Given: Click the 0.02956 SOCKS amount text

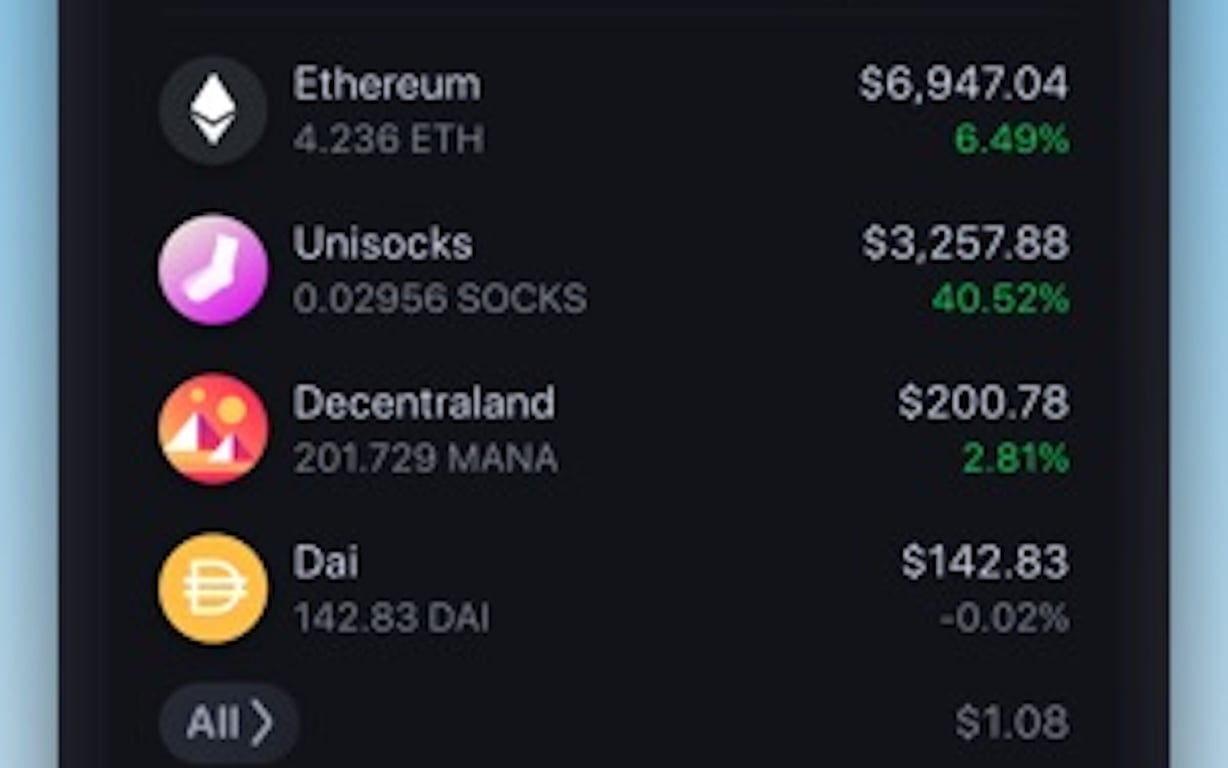Looking at the screenshot, I should pyautogui.click(x=440, y=299).
